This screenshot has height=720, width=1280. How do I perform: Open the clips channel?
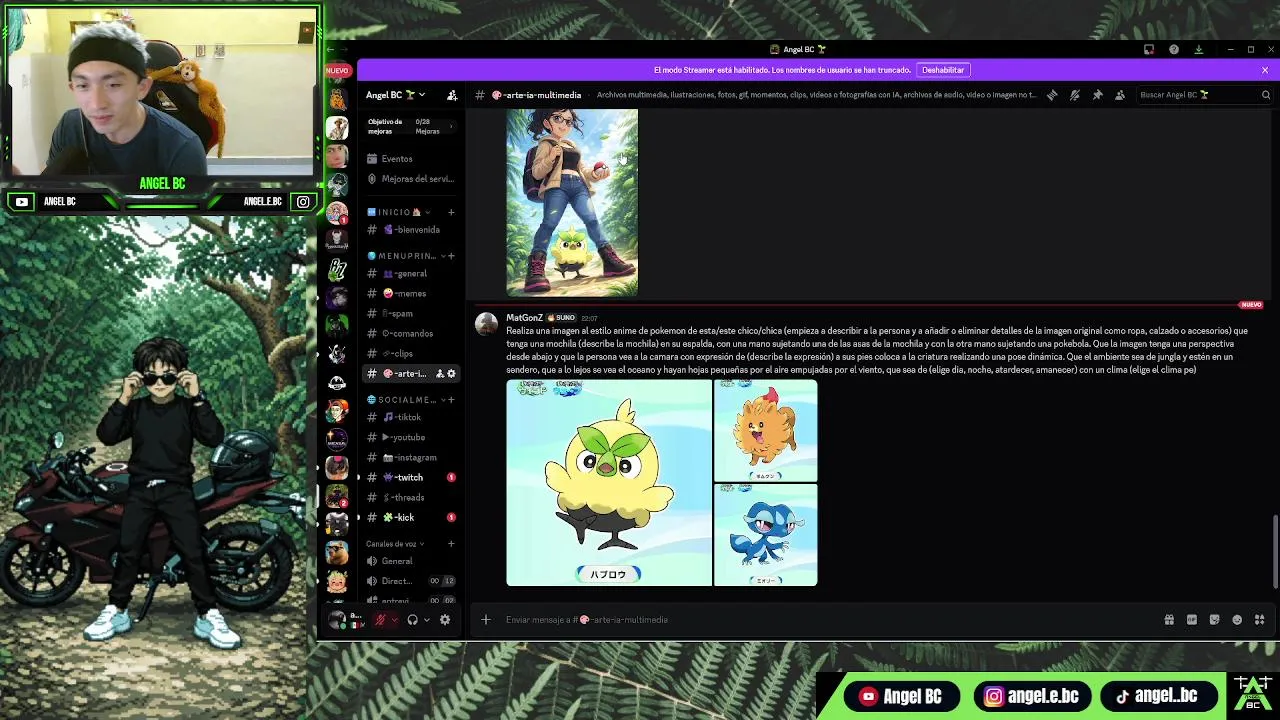tap(410, 354)
